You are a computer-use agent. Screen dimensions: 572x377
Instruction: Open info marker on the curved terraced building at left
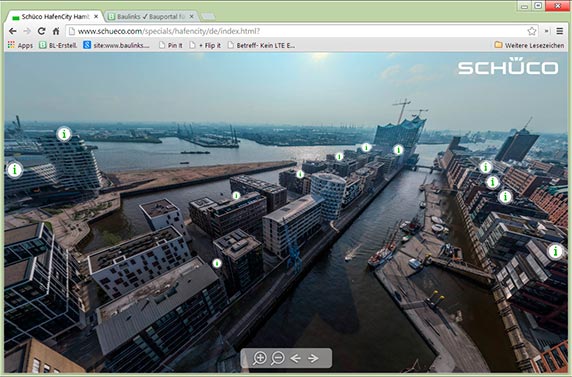(64, 134)
